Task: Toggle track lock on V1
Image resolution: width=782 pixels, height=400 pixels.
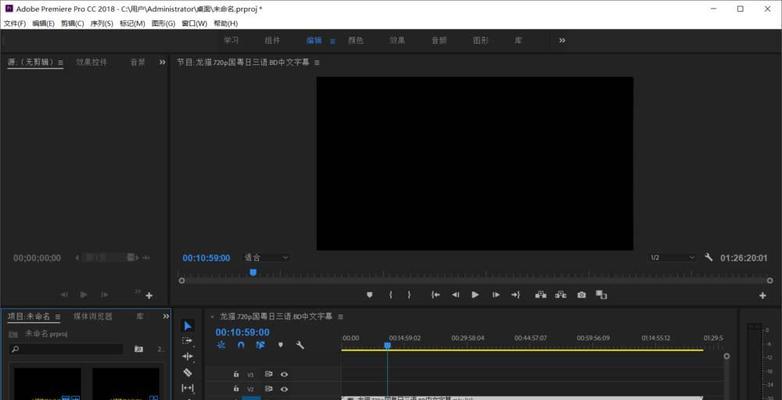Action: [236, 375]
